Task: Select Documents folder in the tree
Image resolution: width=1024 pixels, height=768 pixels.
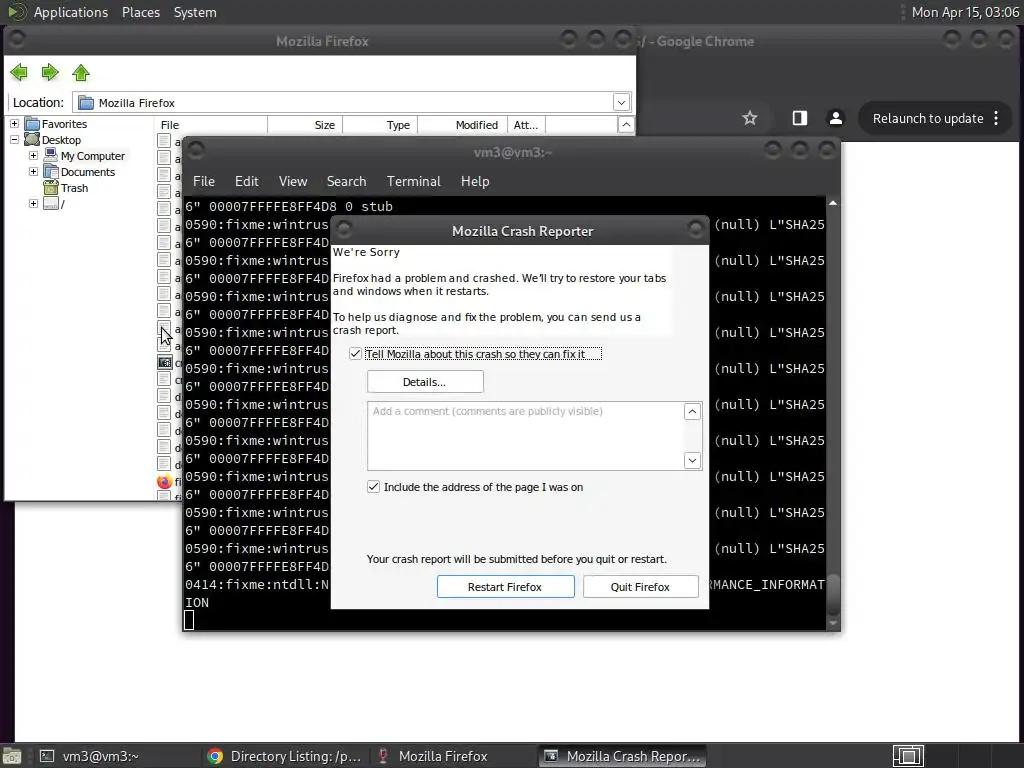Action: [x=88, y=172]
